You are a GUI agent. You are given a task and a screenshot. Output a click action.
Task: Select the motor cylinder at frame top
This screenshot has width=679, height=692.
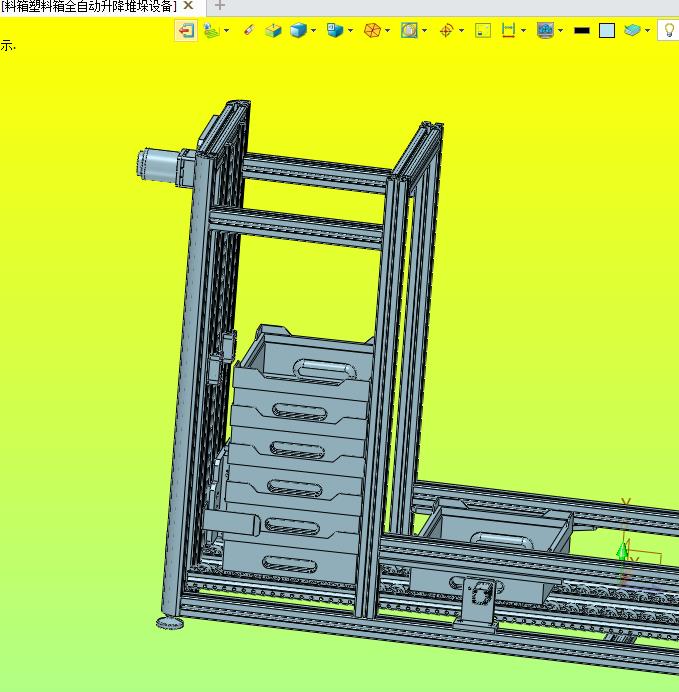(160, 165)
